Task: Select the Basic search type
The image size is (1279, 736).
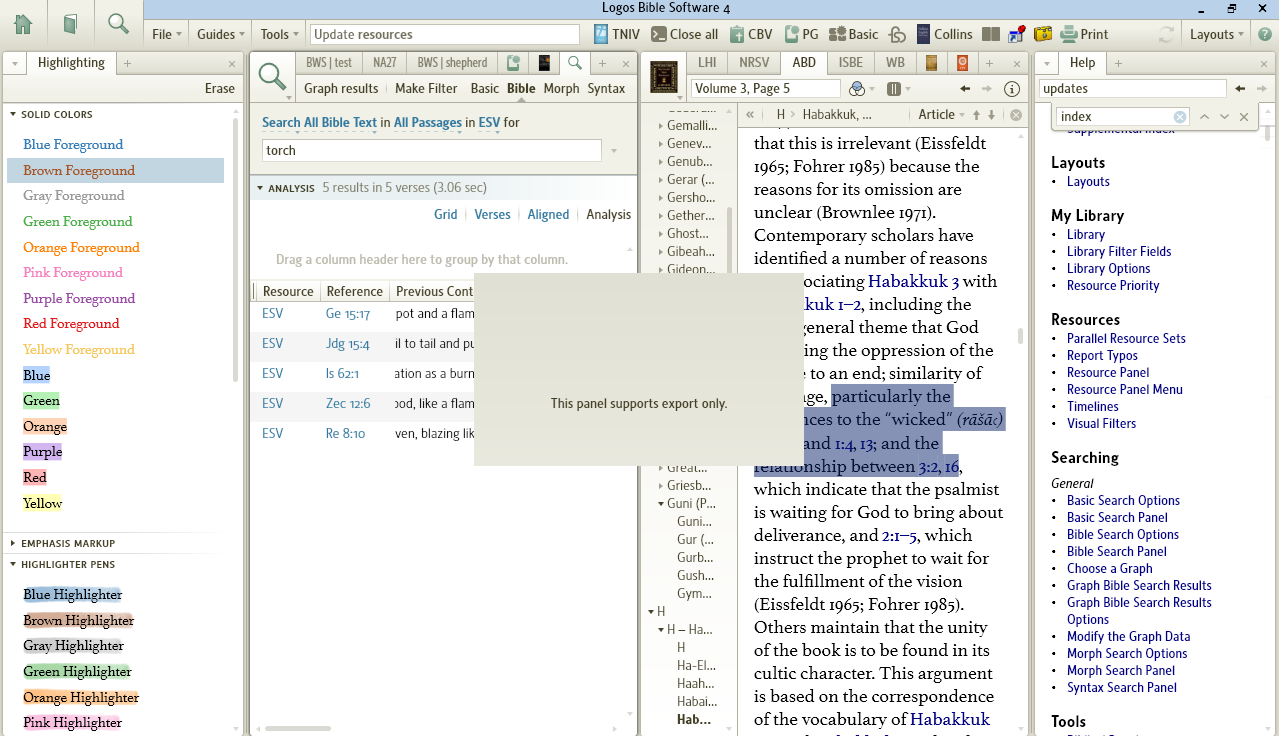Action: 484,88
